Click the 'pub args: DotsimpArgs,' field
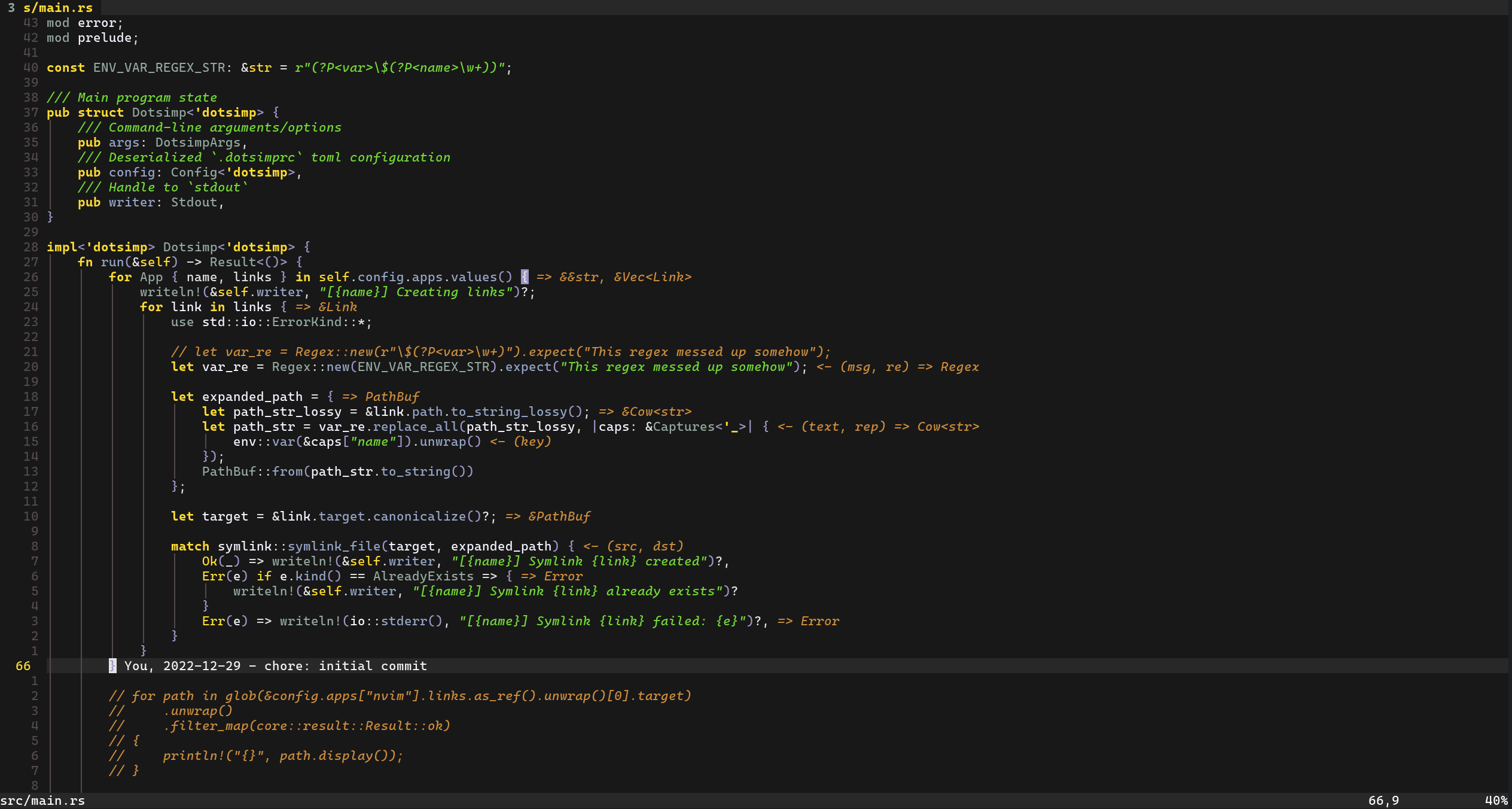The image size is (1512, 809). [163, 142]
